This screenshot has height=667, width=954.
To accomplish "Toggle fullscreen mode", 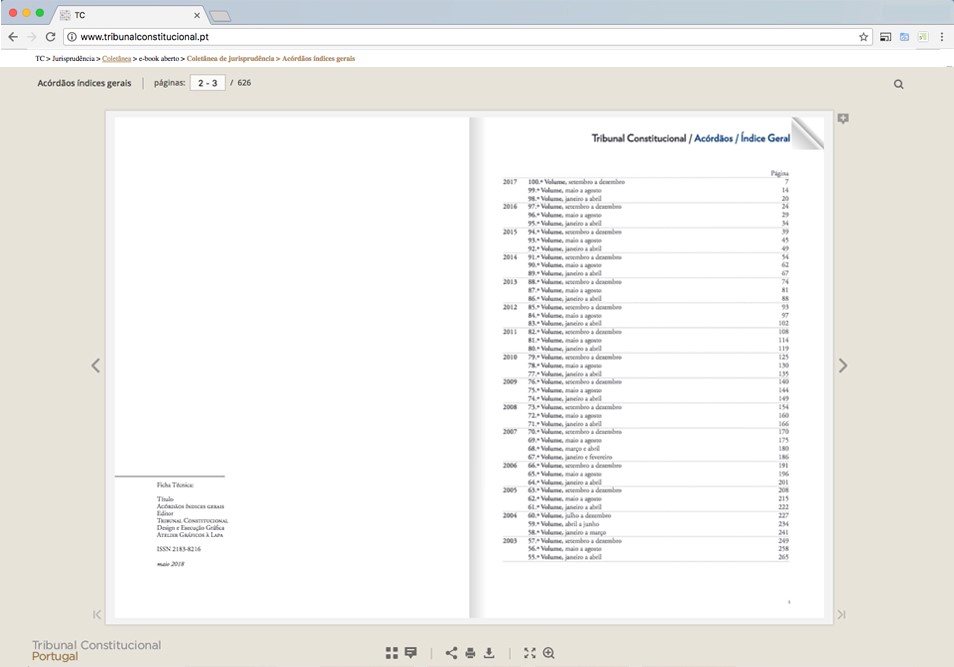I will 530,653.
